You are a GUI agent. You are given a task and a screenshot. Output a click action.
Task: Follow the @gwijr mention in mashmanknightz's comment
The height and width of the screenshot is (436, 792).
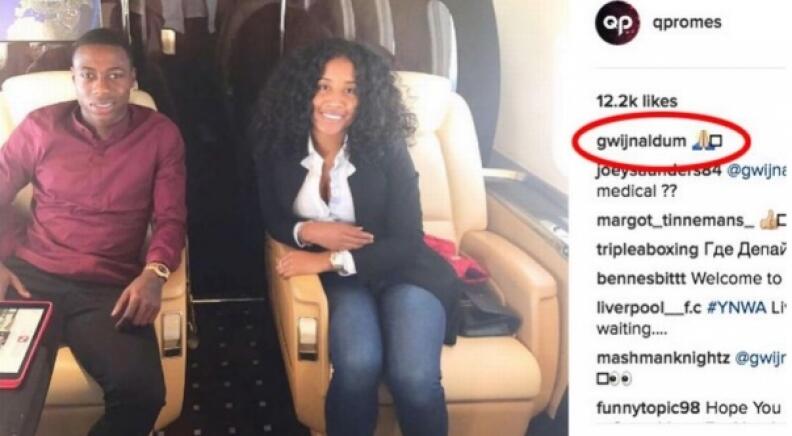(x=760, y=358)
